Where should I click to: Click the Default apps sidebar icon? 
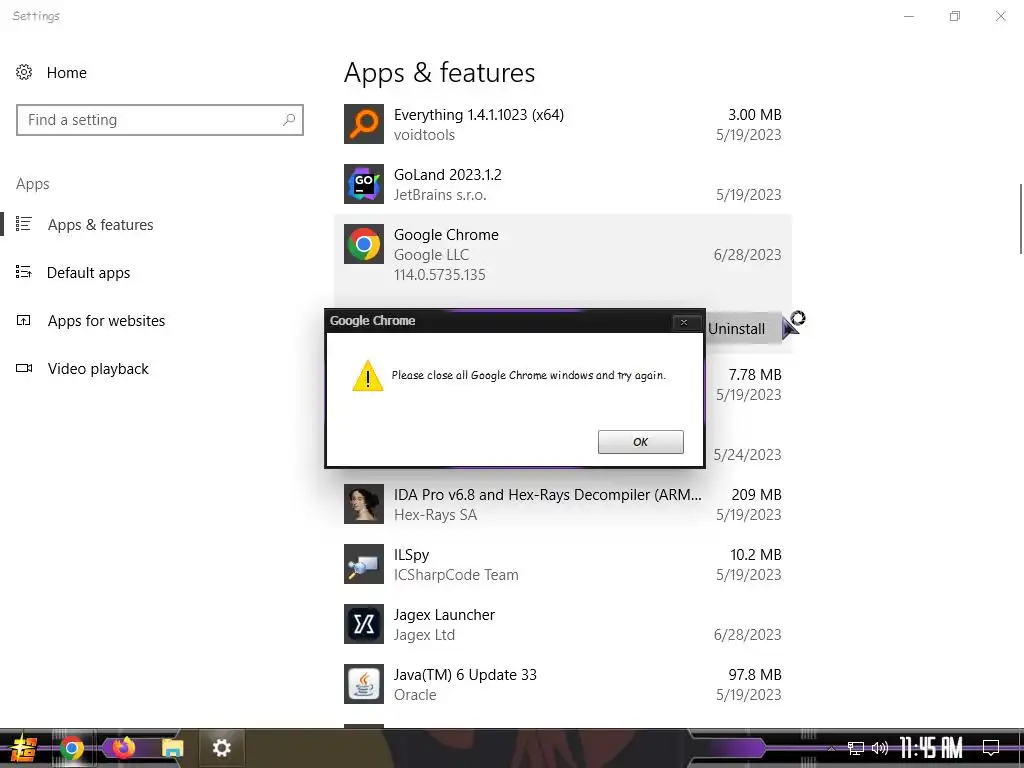[24, 272]
